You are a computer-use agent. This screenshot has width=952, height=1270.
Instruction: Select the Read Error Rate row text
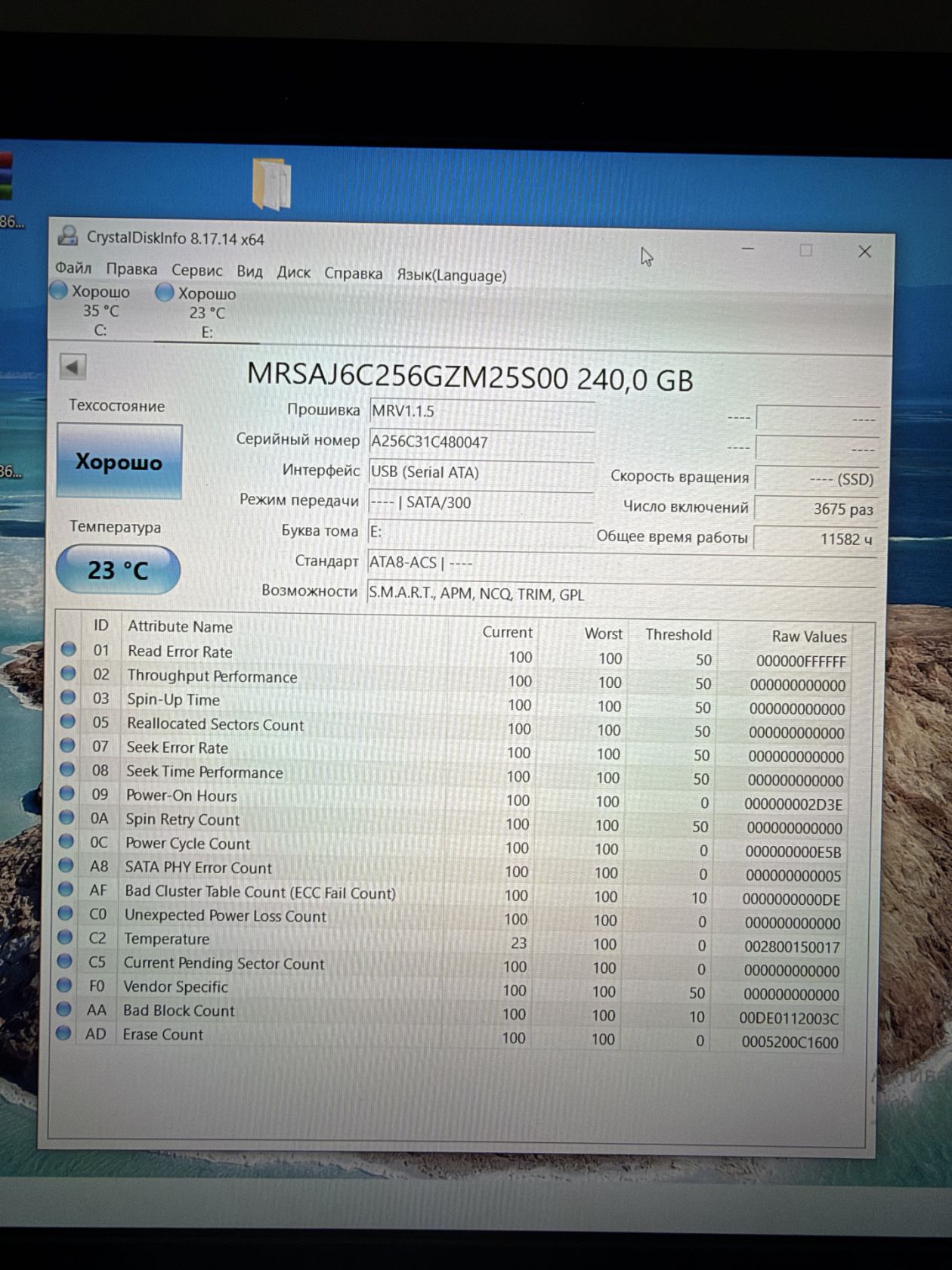(x=180, y=651)
